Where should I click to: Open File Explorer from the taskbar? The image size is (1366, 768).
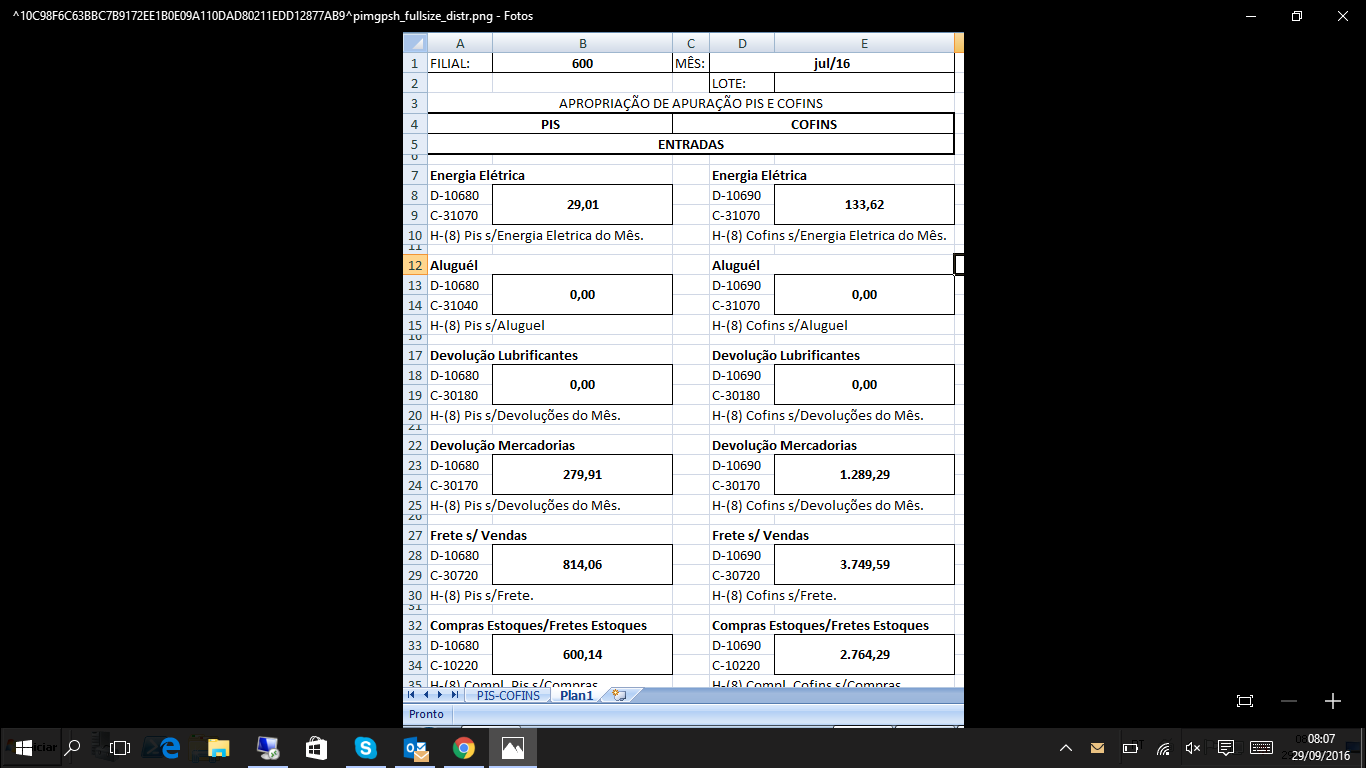pos(217,747)
